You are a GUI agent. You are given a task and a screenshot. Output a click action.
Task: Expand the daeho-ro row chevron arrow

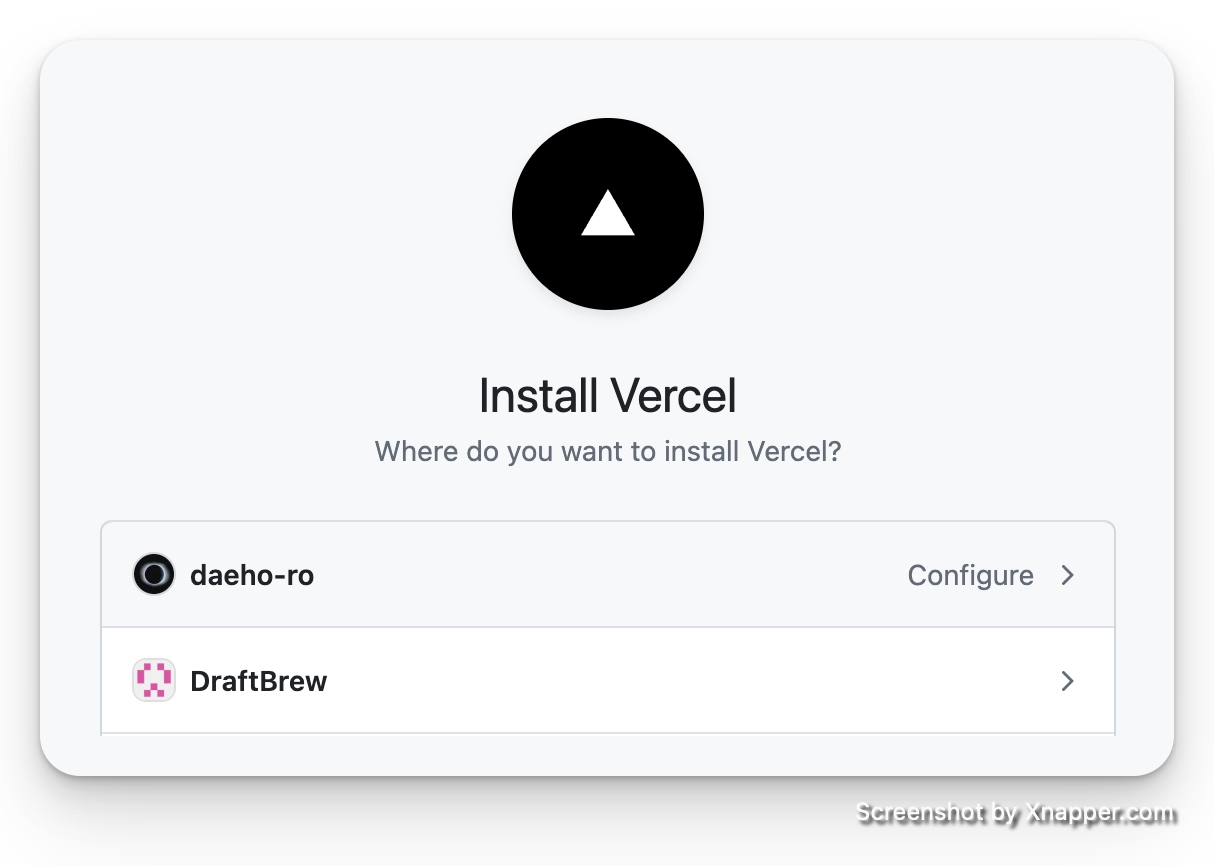pos(1067,575)
